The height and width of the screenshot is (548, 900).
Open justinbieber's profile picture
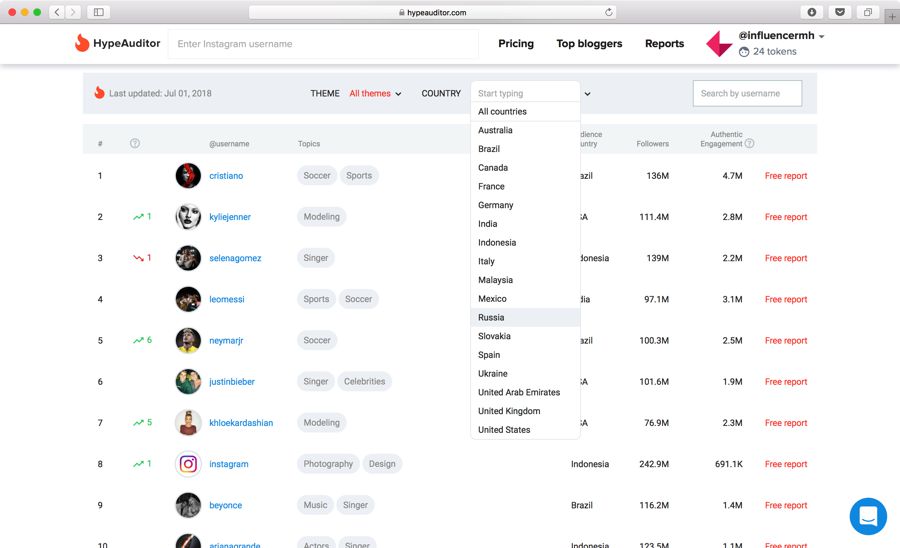(x=188, y=382)
